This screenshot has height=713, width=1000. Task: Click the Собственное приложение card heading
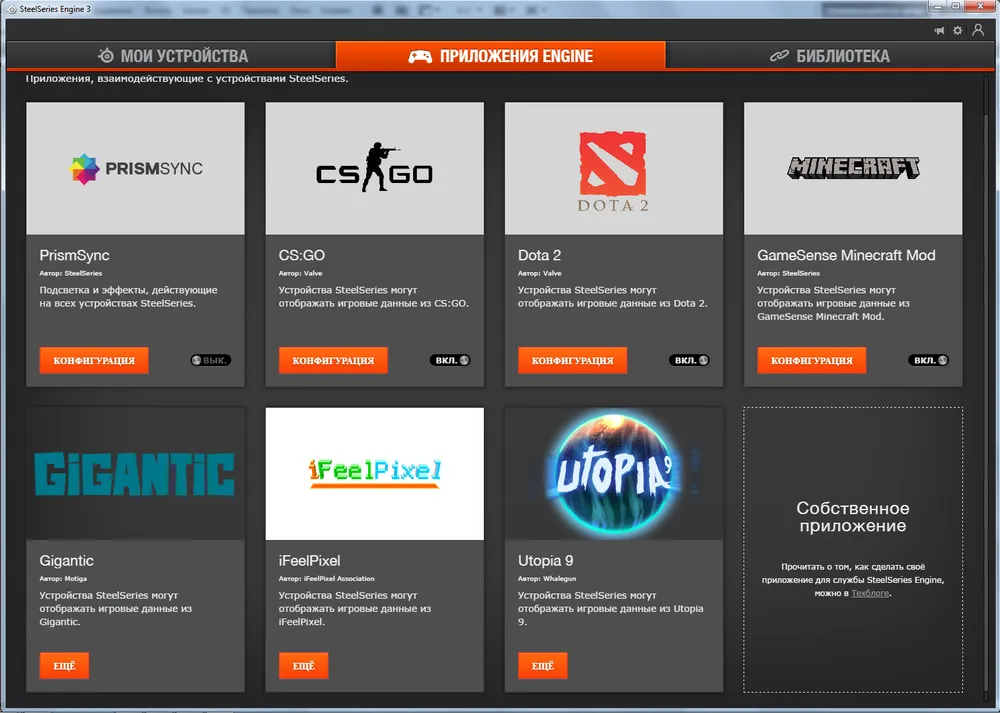pos(853,517)
